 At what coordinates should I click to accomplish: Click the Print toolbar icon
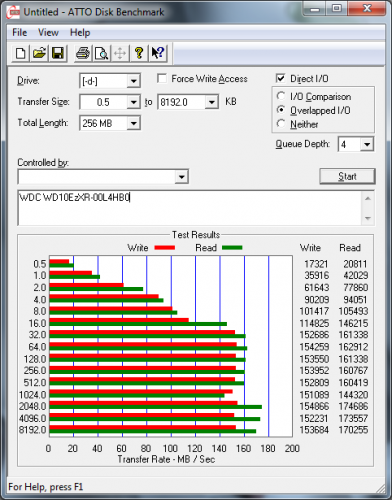[x=83, y=53]
